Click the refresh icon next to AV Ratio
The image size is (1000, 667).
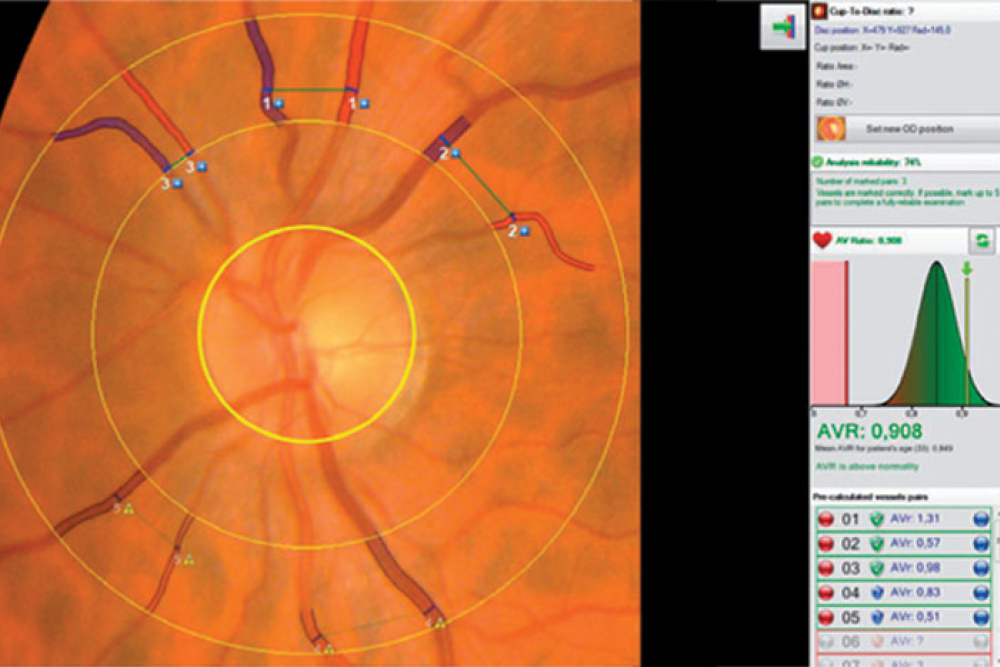[x=981, y=240]
